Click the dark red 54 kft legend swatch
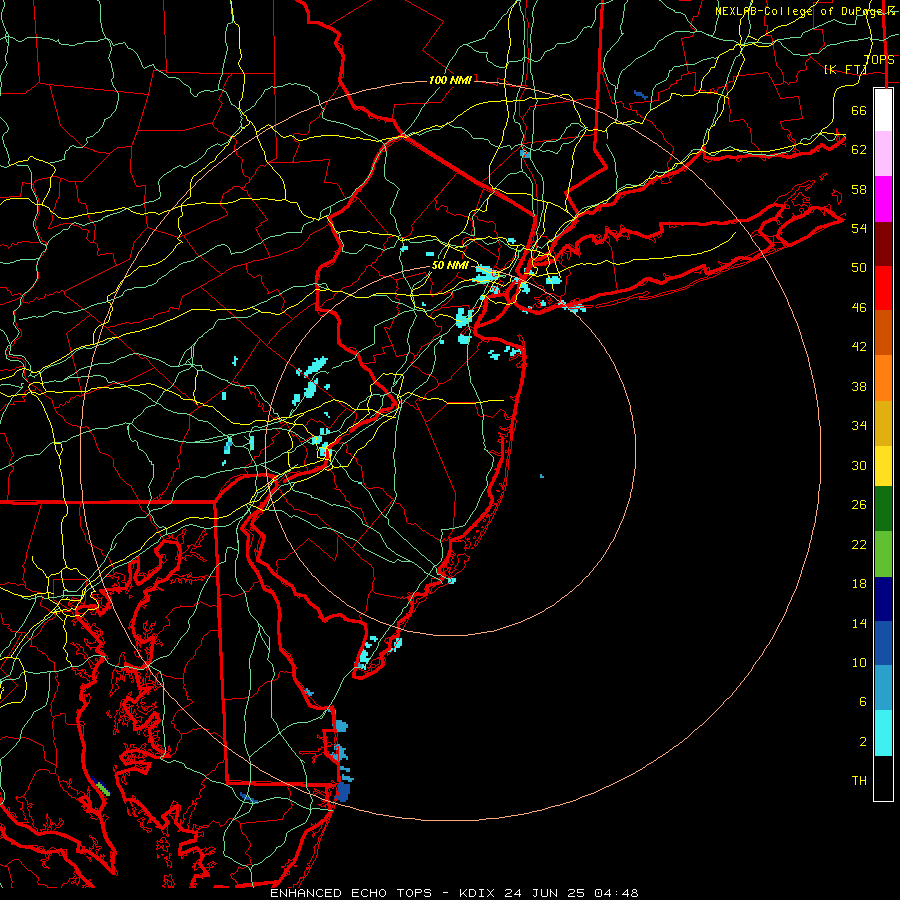This screenshot has width=900, height=900. click(x=883, y=244)
